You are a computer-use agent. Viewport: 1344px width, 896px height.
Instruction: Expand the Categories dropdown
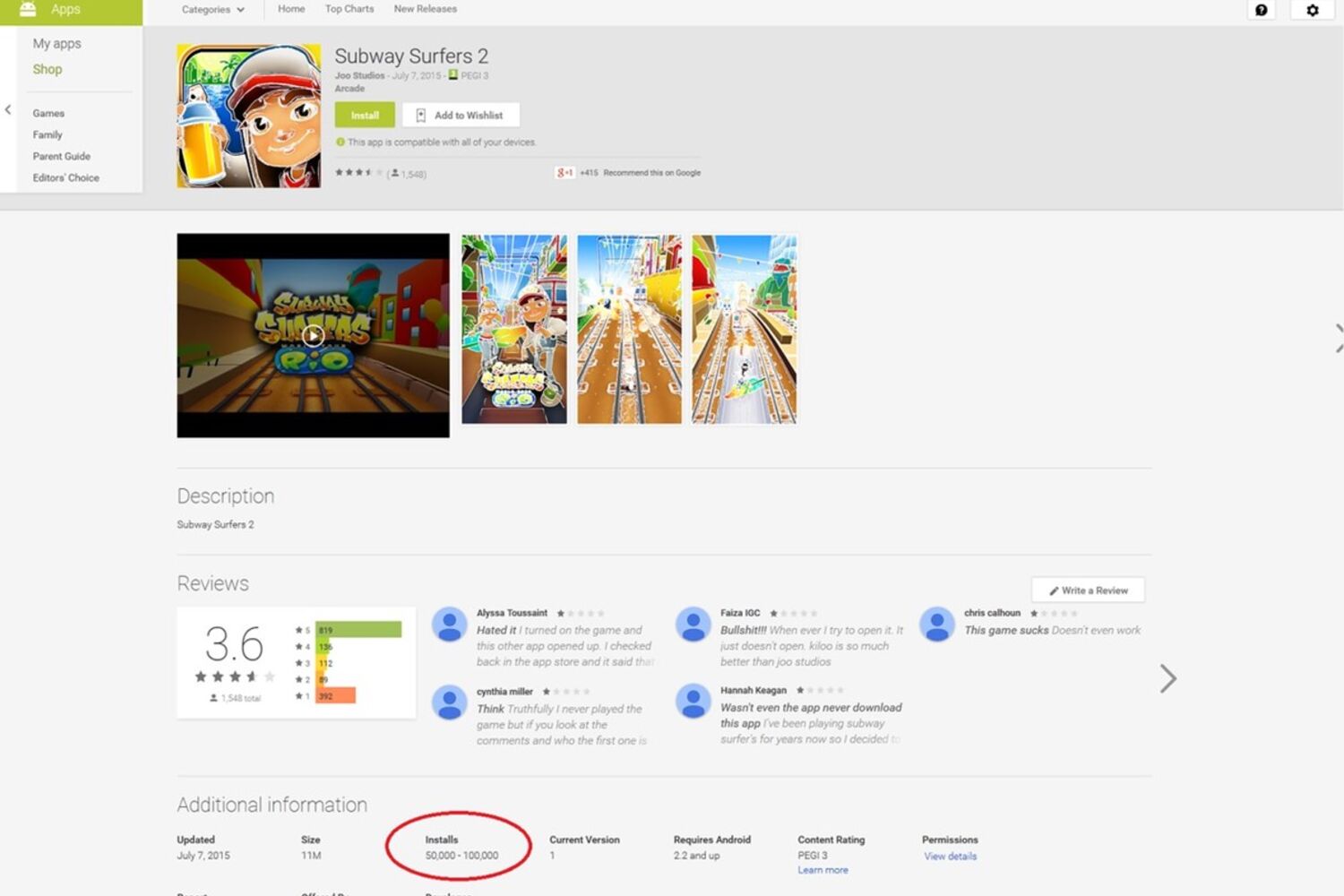[x=212, y=10]
